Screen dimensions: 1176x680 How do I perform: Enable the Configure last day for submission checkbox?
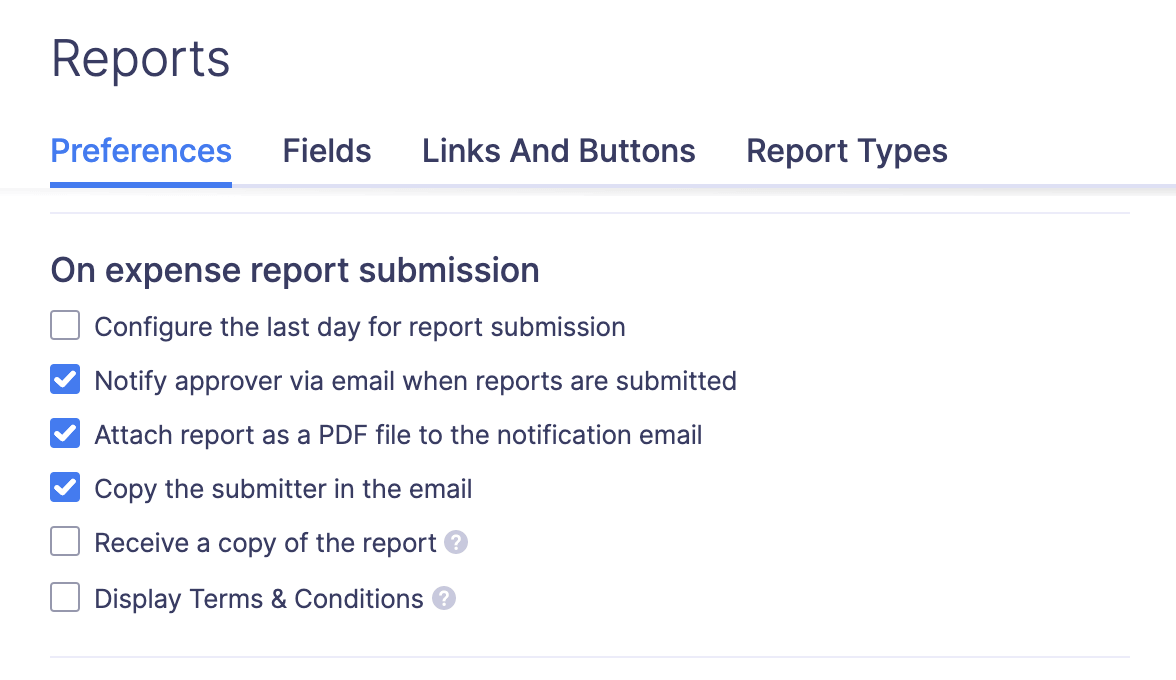65,326
